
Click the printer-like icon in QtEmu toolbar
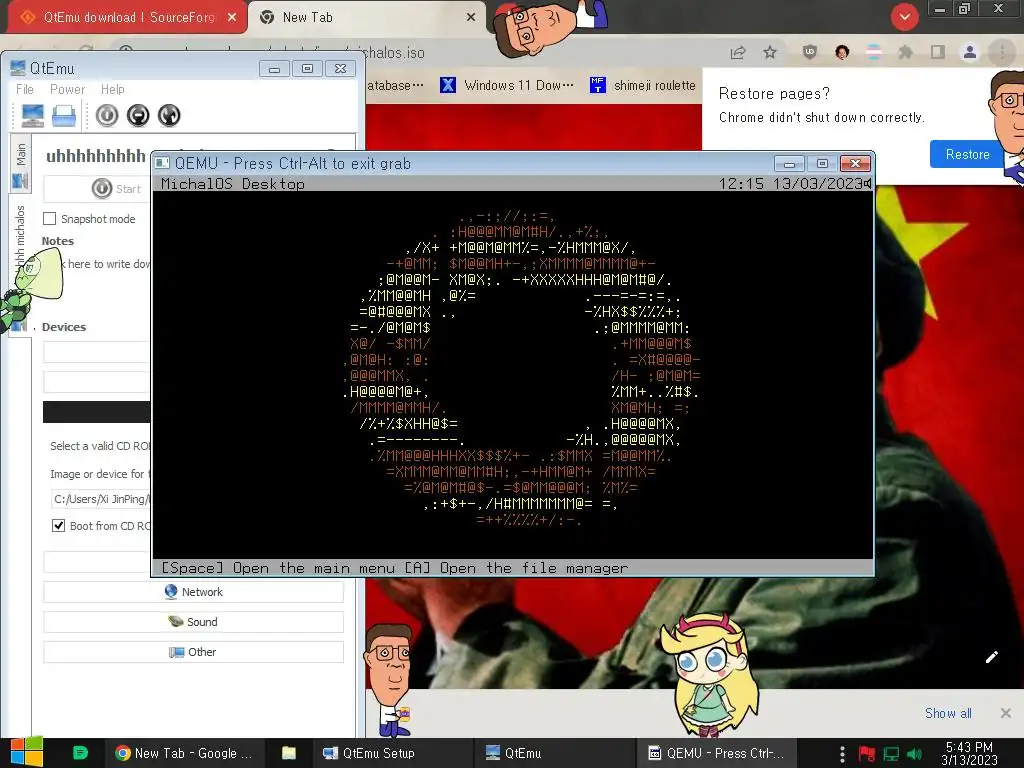tap(64, 116)
